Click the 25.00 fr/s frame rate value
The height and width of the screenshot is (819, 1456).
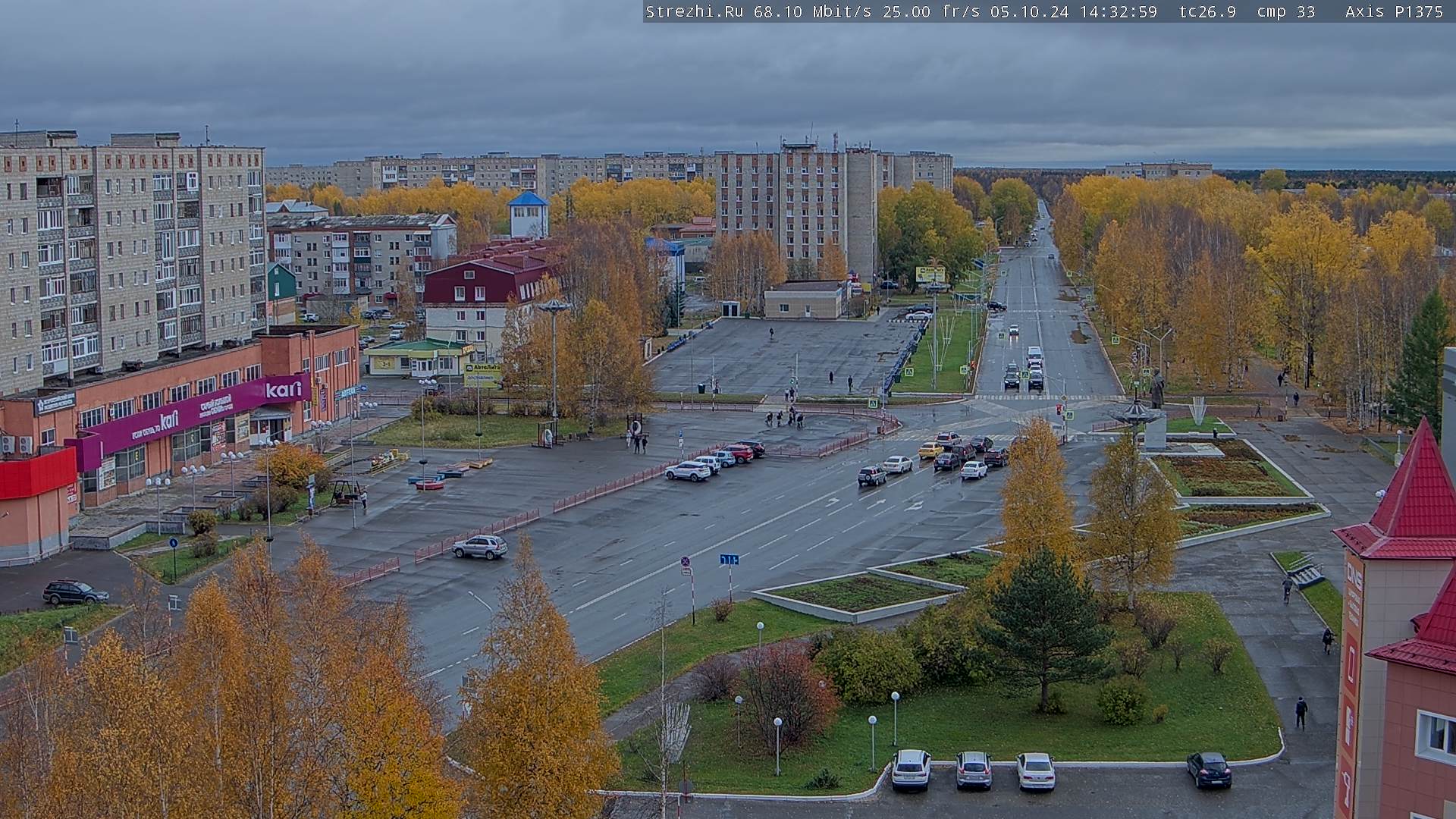[x=931, y=11]
